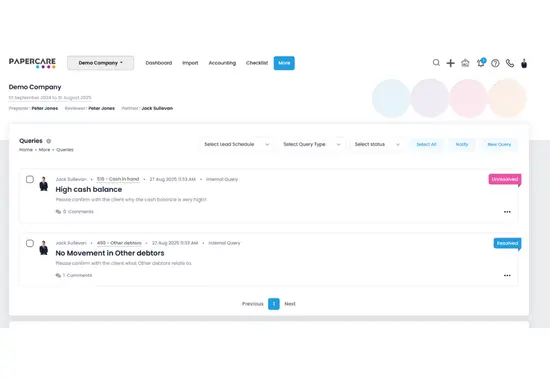
Task: Open No Movement in Other debtors title
Action: [110, 253]
